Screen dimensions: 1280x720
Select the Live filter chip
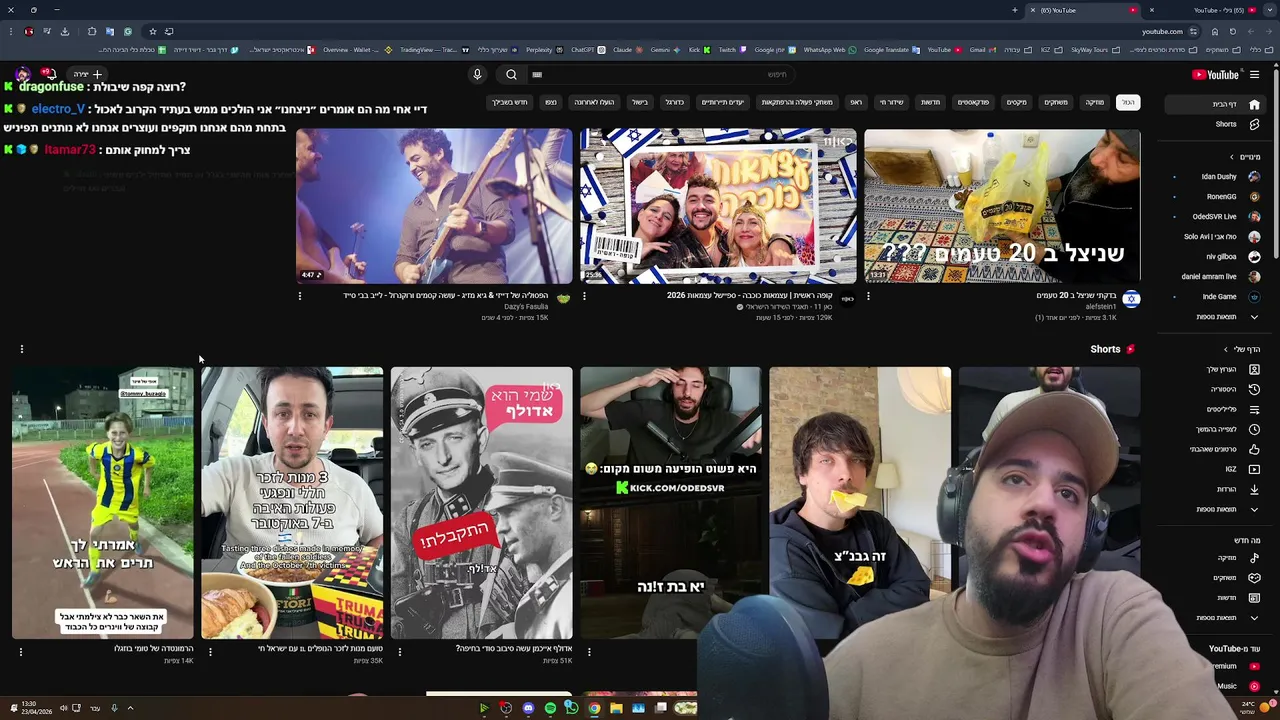(891, 102)
